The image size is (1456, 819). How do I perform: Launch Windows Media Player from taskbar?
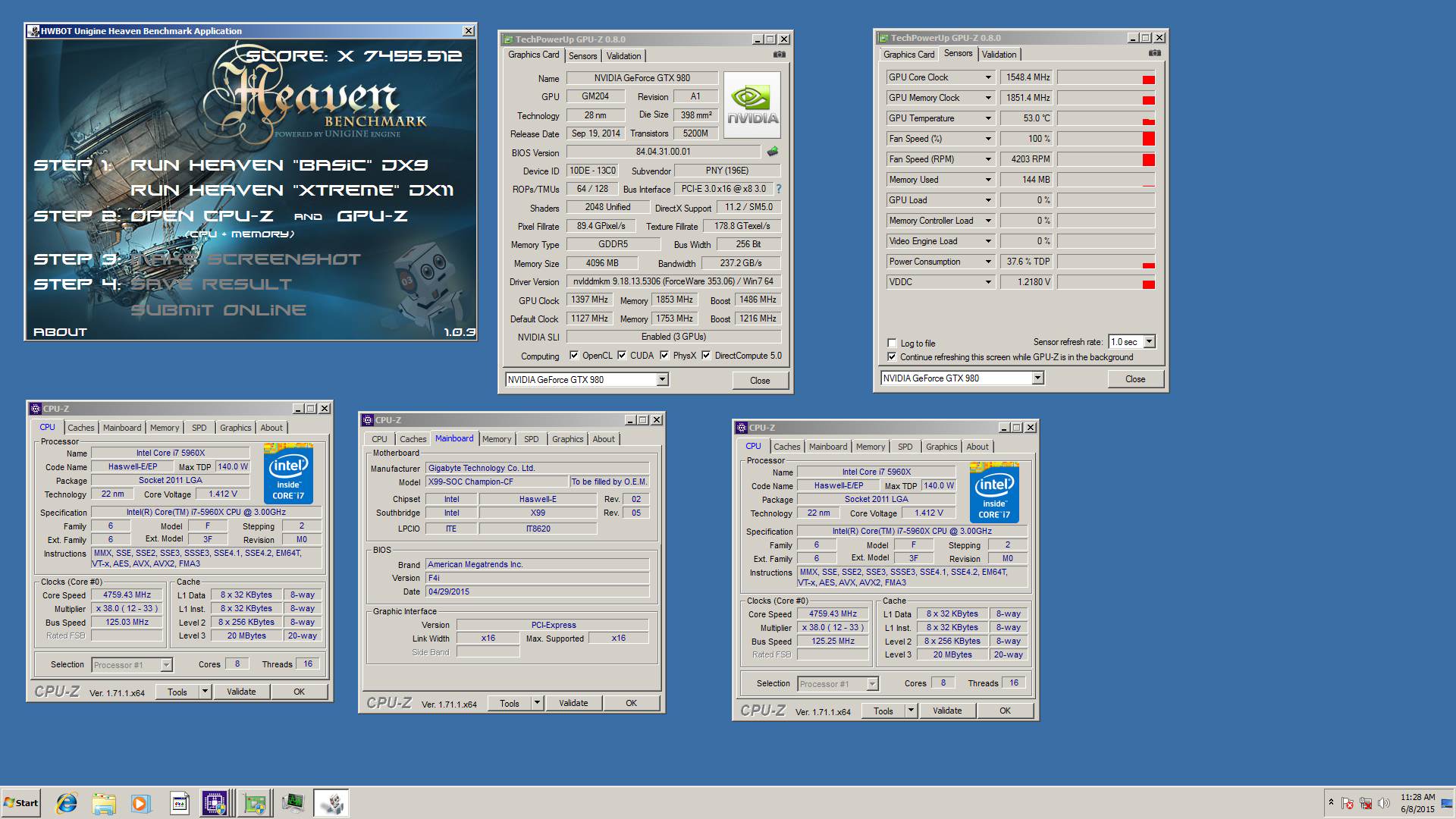[x=140, y=803]
